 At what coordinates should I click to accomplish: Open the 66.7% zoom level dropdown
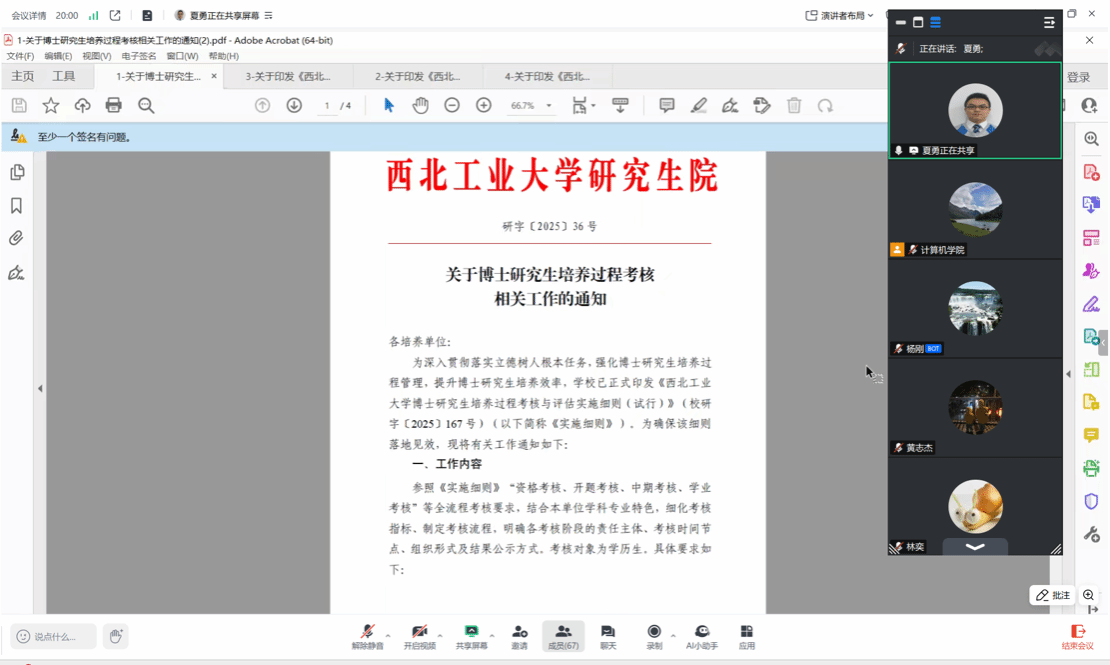pyautogui.click(x=531, y=106)
